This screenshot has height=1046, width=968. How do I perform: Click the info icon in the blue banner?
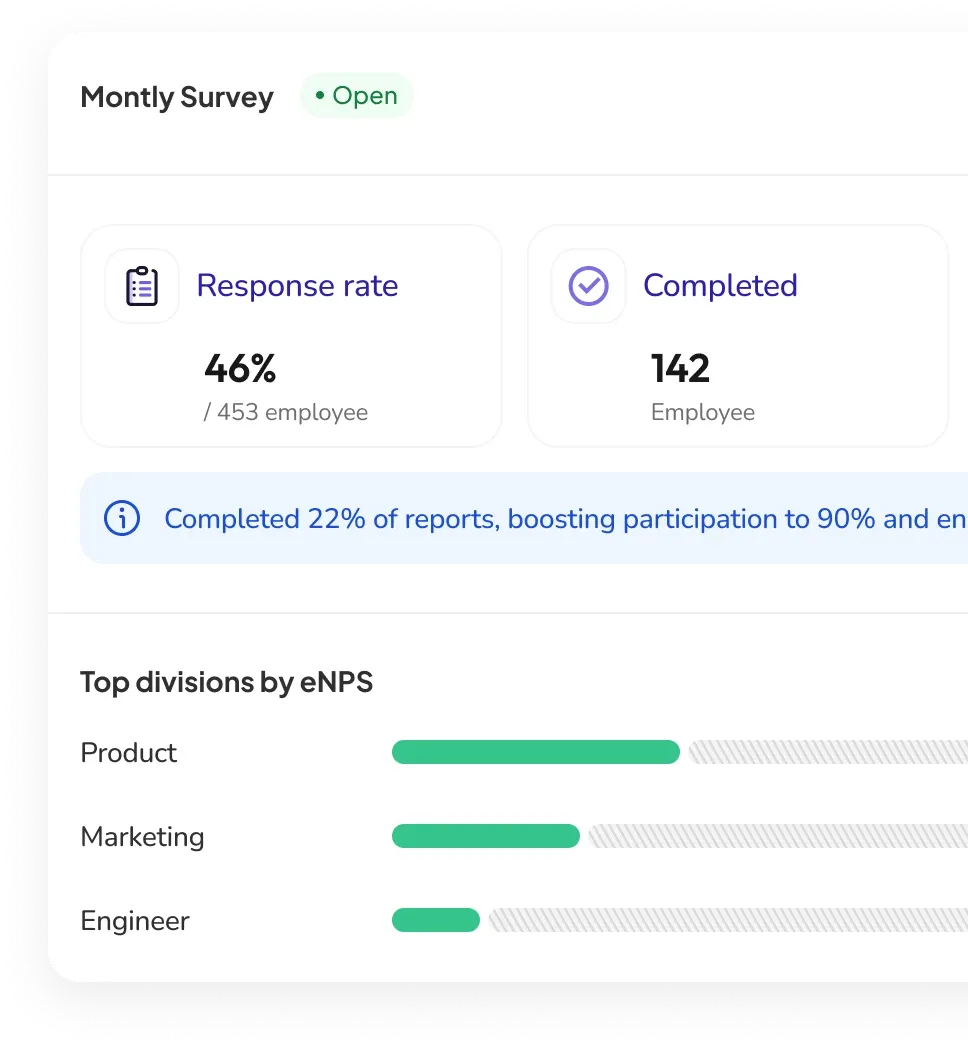tap(122, 518)
